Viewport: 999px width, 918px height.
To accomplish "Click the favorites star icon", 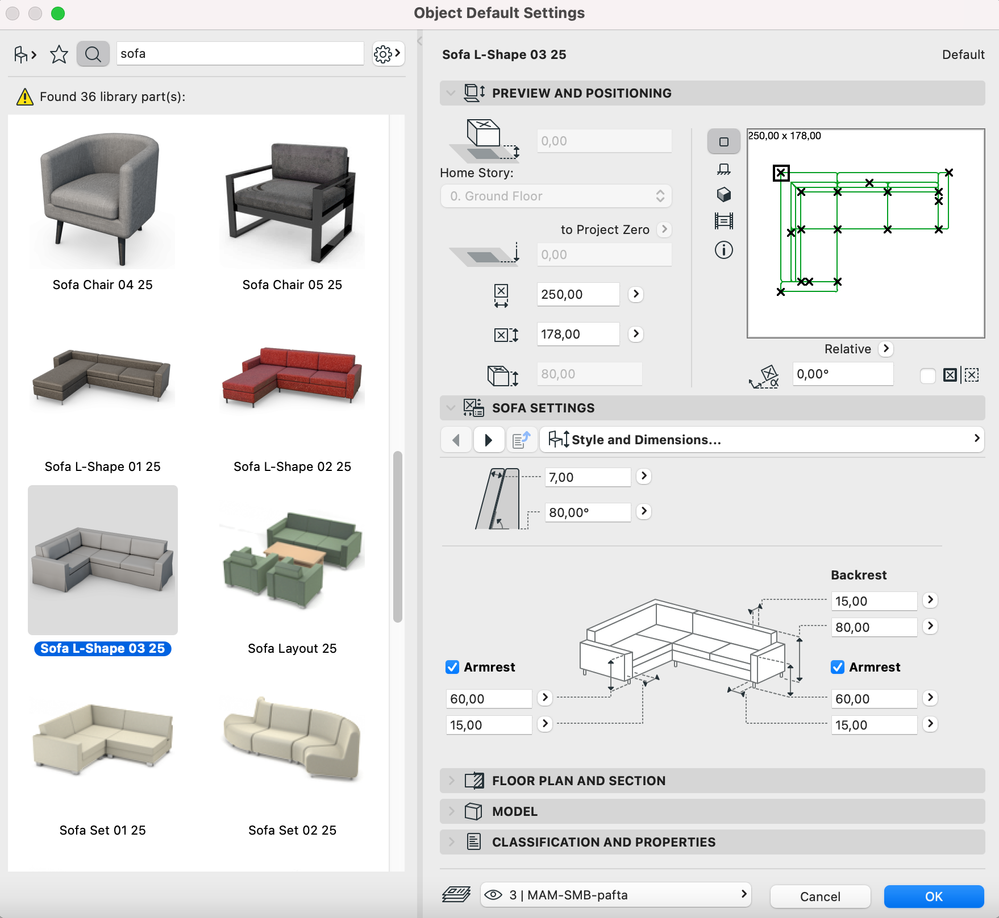I will click(59, 54).
